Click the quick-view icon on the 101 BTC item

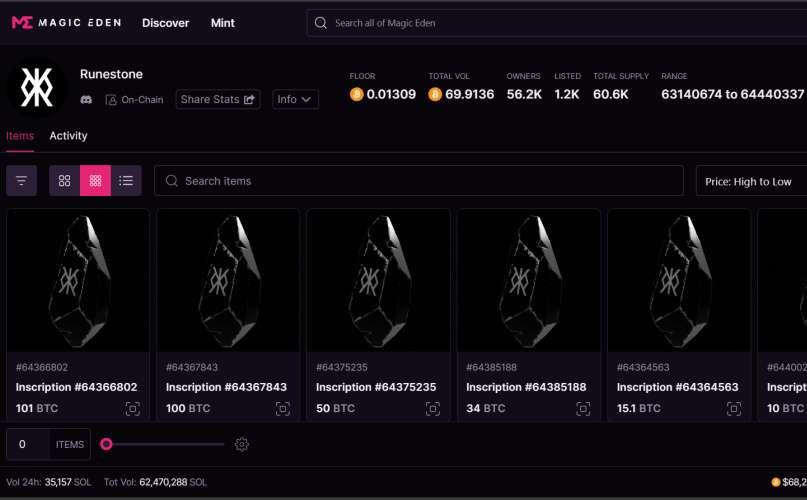pyautogui.click(x=132, y=409)
